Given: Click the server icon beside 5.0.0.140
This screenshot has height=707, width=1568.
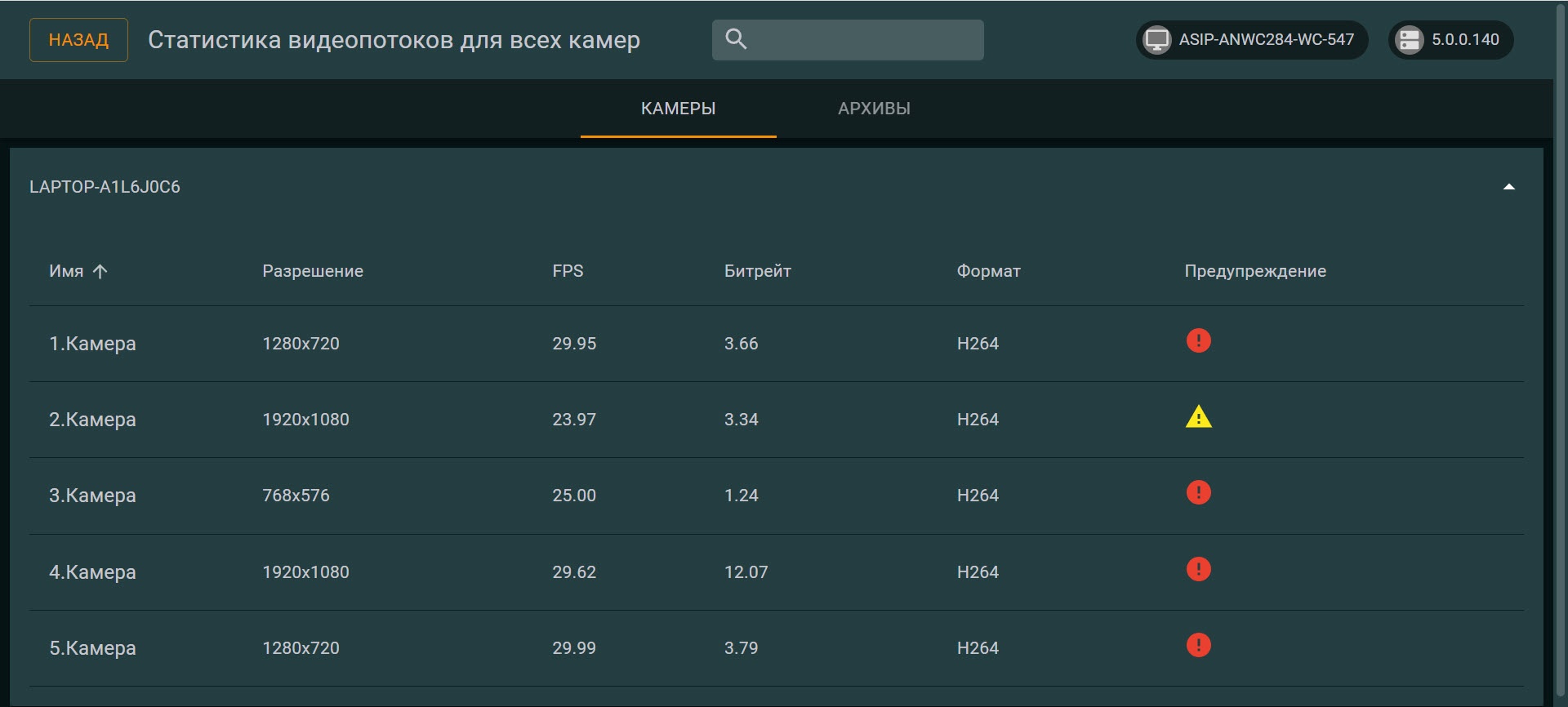Looking at the screenshot, I should 1409,40.
